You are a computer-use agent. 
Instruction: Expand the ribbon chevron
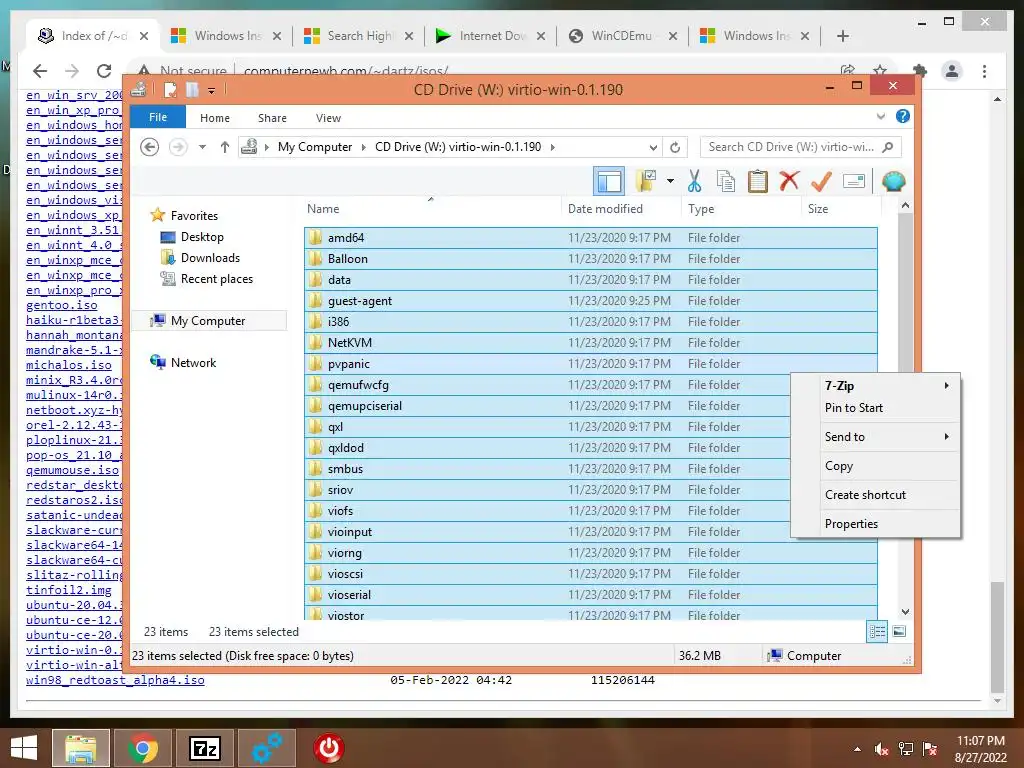[880, 117]
